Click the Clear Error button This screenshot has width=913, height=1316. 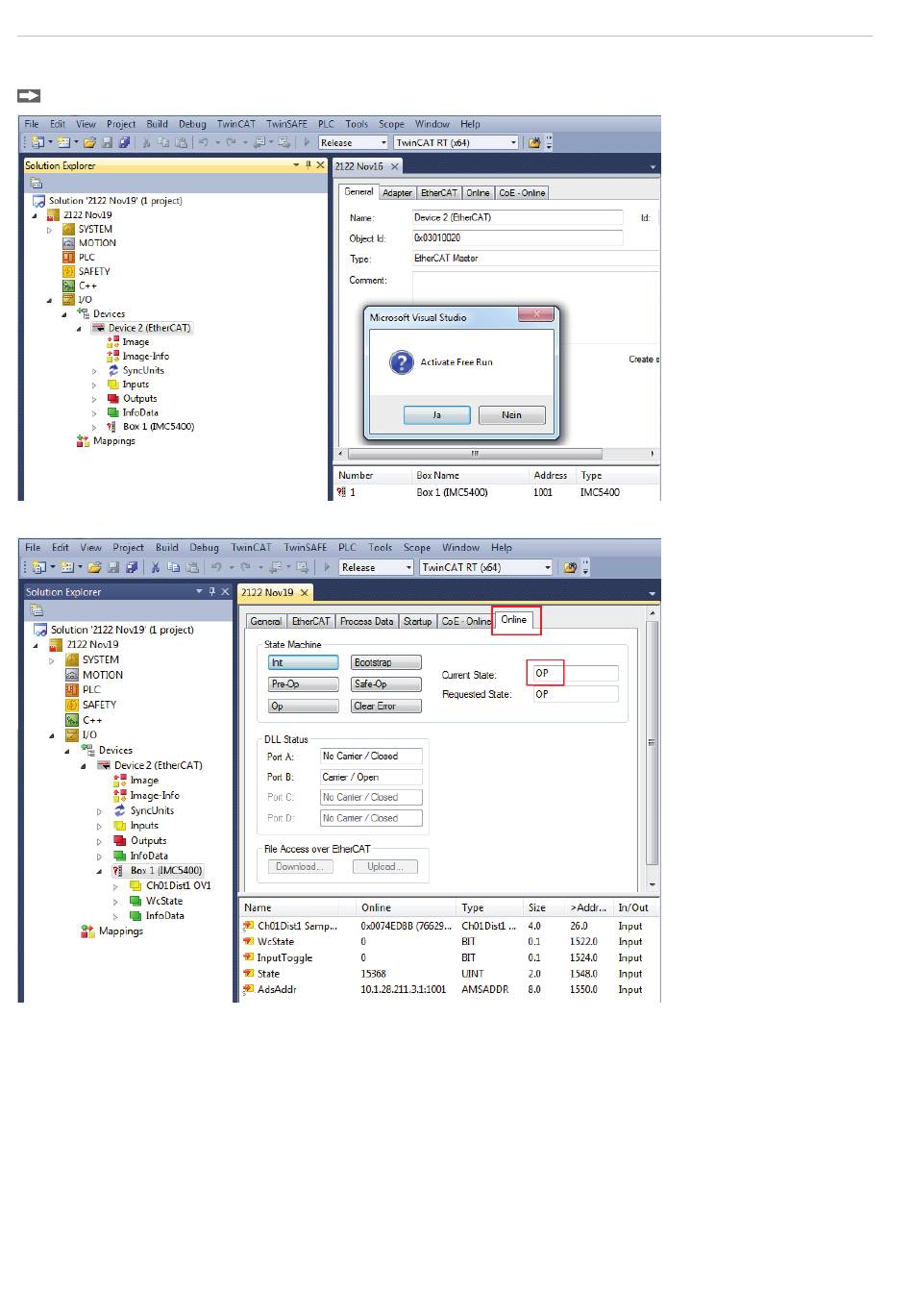tap(385, 707)
